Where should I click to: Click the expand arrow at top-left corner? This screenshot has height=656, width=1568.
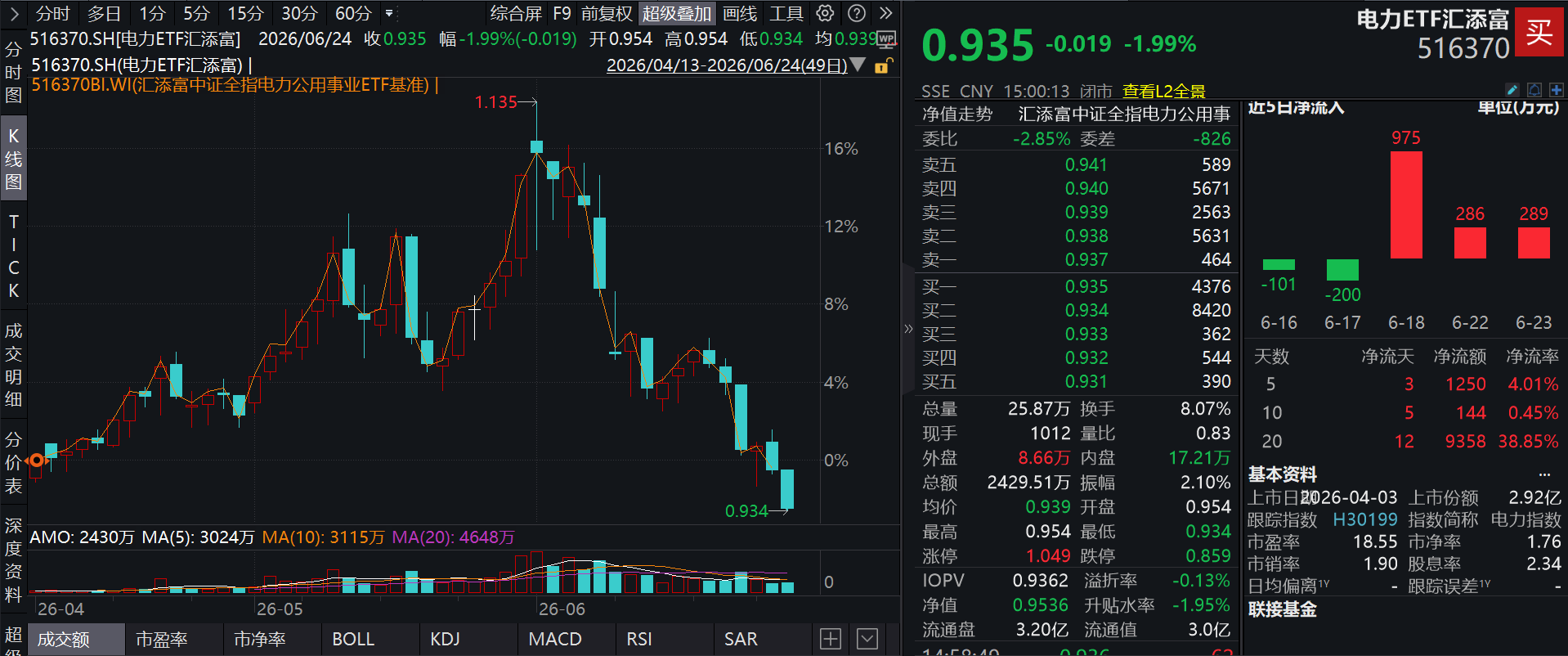(14, 14)
